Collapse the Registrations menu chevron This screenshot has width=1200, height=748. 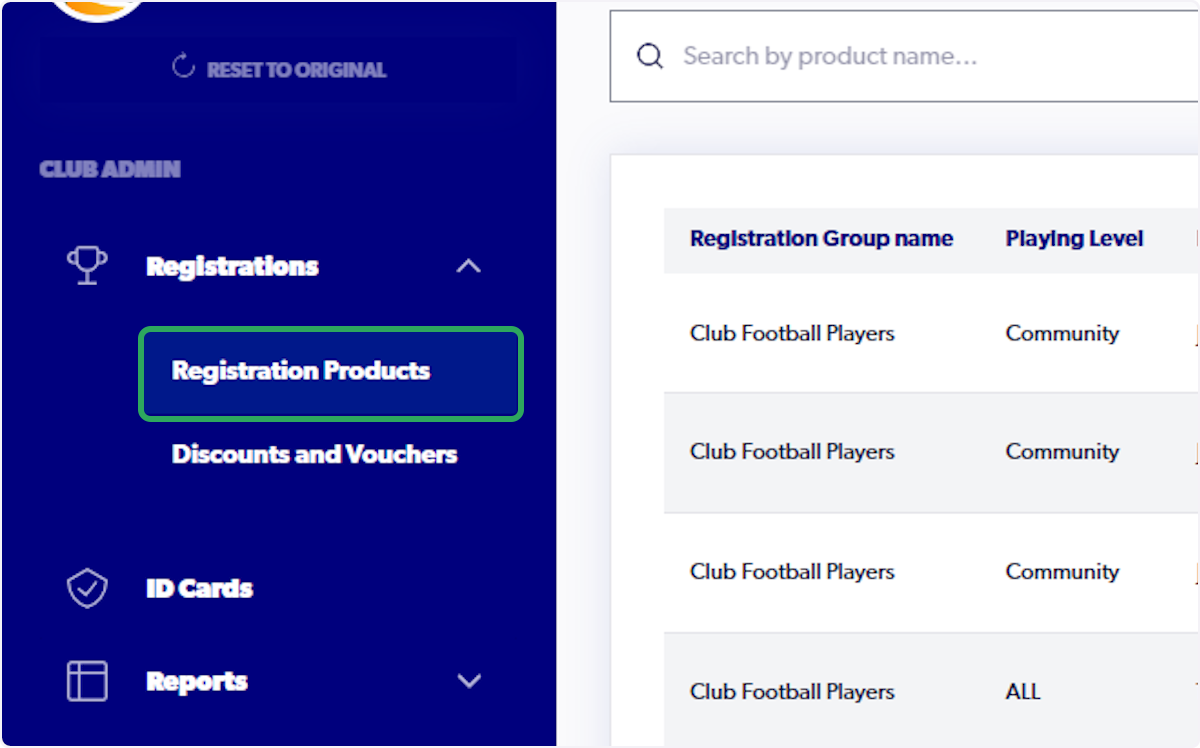468,266
